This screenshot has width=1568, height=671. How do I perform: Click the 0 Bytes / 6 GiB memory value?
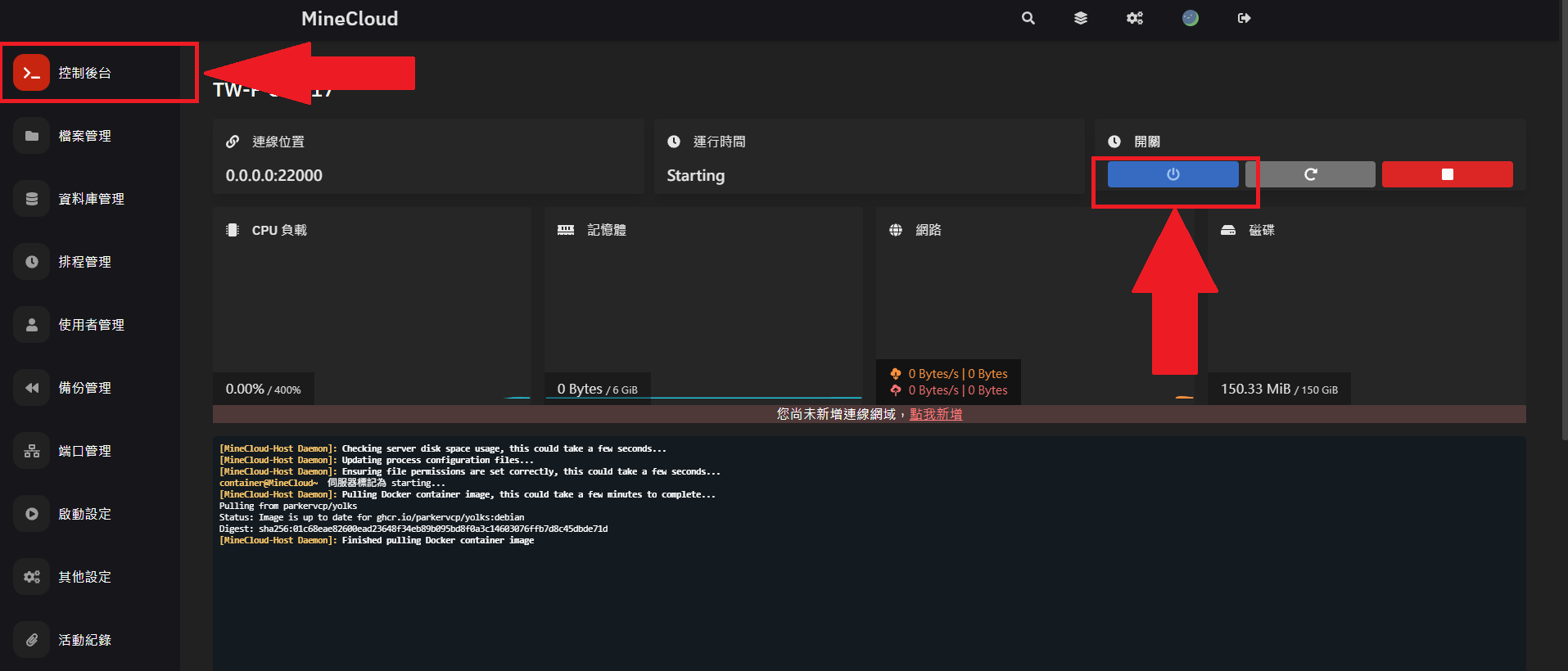[598, 390]
